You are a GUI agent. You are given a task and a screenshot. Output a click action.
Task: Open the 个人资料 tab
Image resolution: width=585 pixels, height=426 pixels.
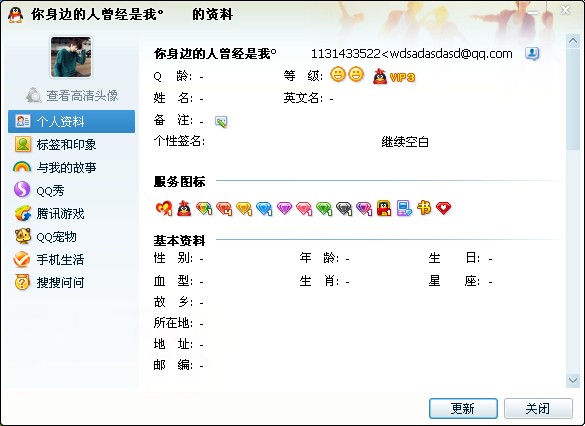[71, 121]
